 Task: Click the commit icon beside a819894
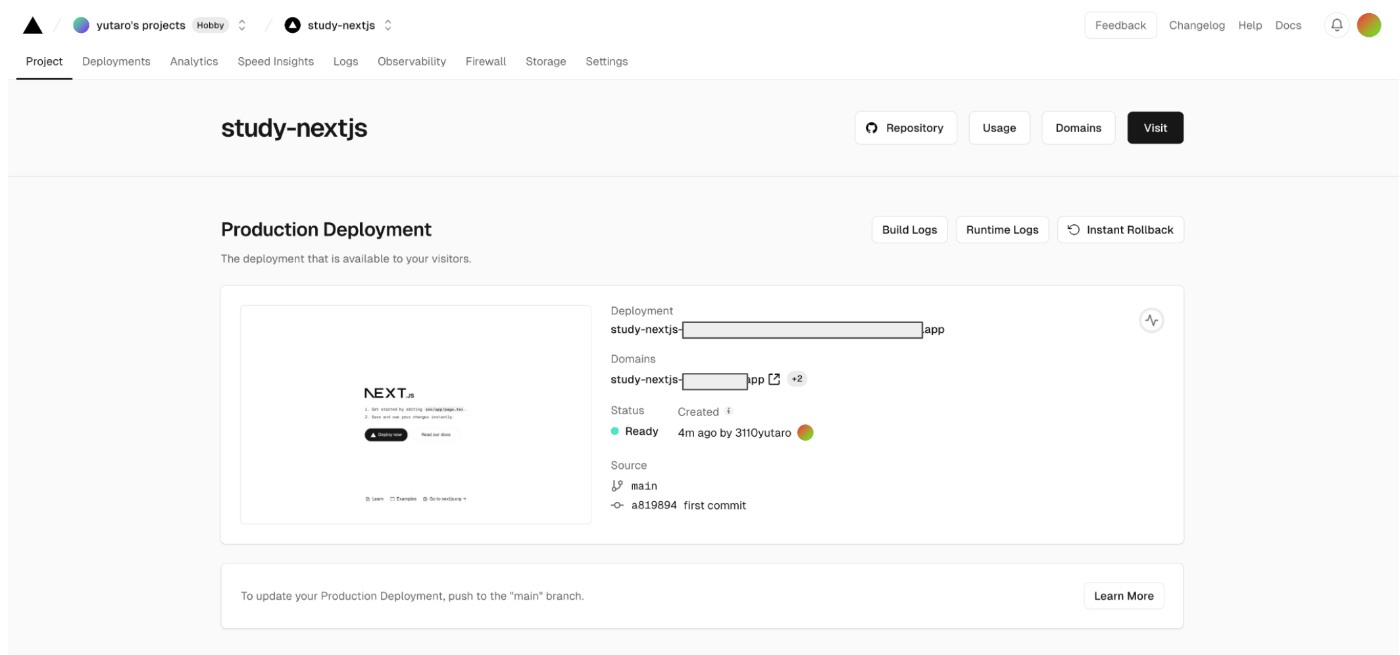[x=617, y=505]
